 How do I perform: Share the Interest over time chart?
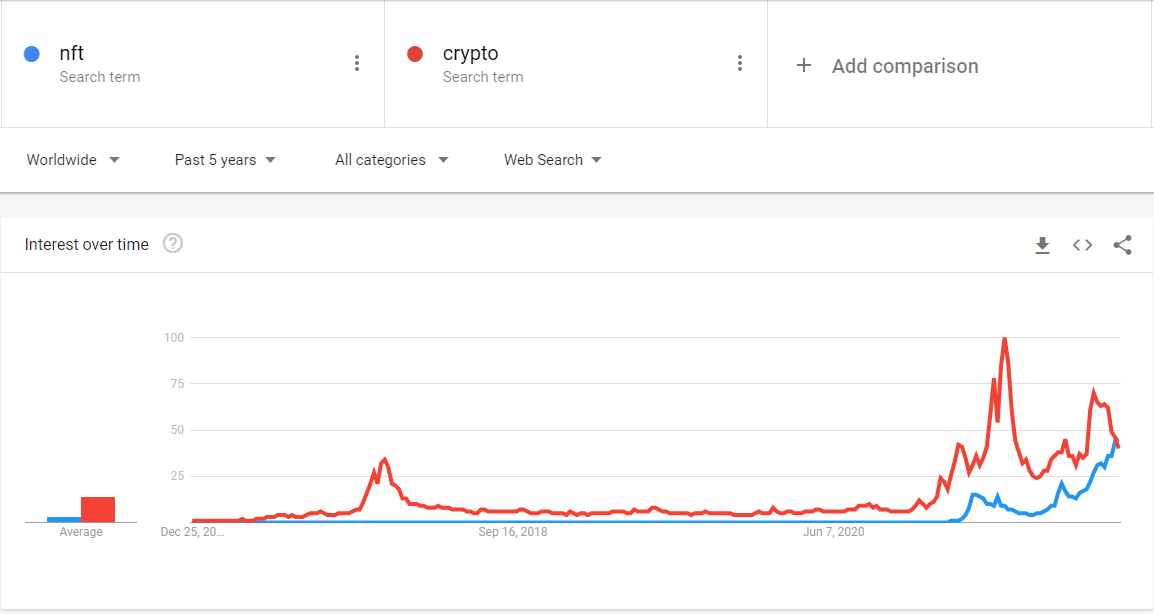pos(1122,245)
